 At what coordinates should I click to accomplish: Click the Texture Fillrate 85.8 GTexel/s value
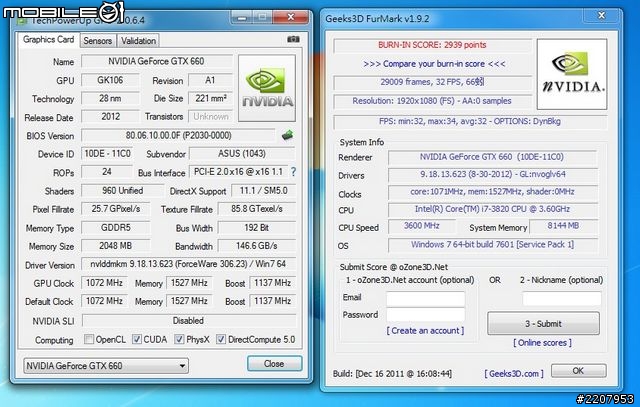click(257, 209)
